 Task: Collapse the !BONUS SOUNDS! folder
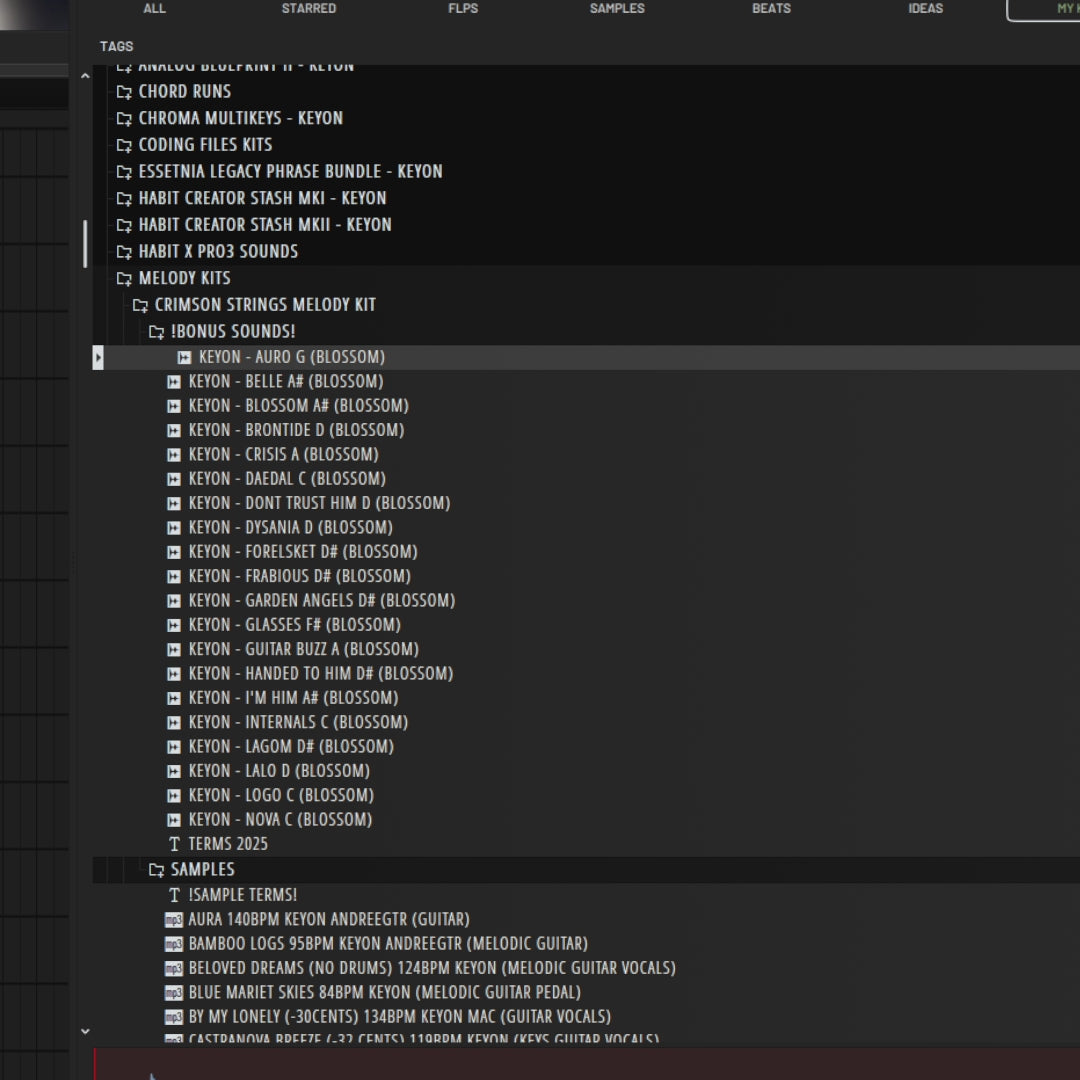pos(156,331)
